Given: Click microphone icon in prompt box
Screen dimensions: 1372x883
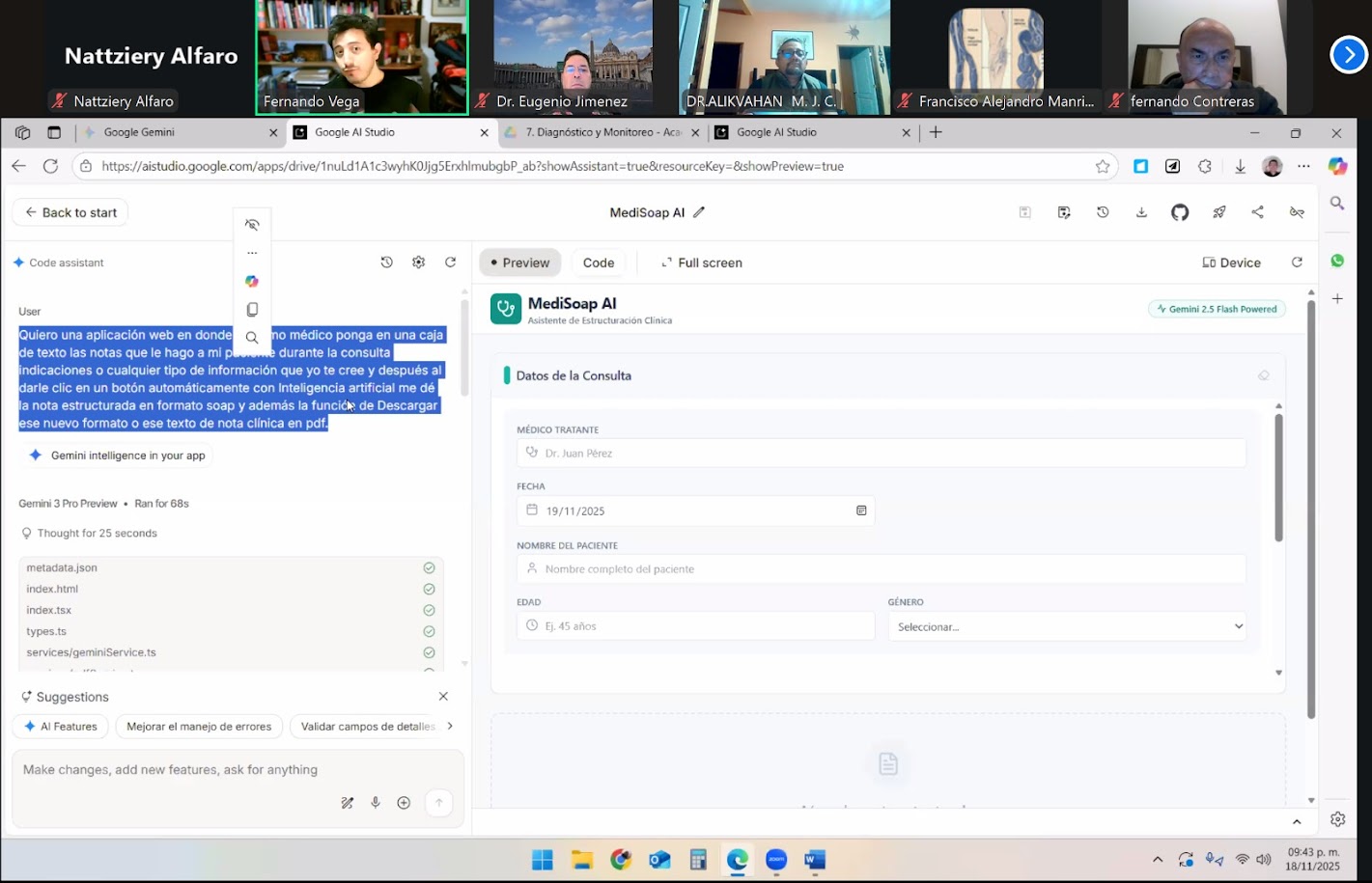Looking at the screenshot, I should pos(376,803).
